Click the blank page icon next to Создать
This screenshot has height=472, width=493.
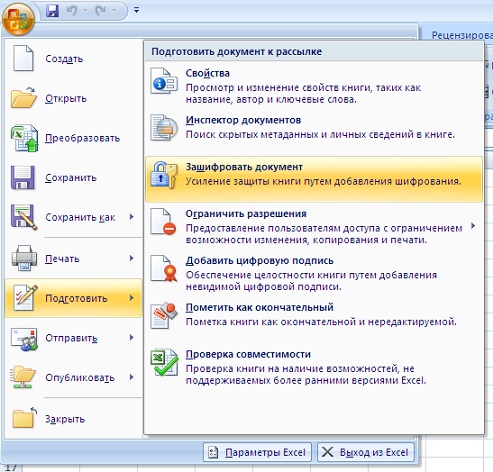pyautogui.click(x=23, y=59)
